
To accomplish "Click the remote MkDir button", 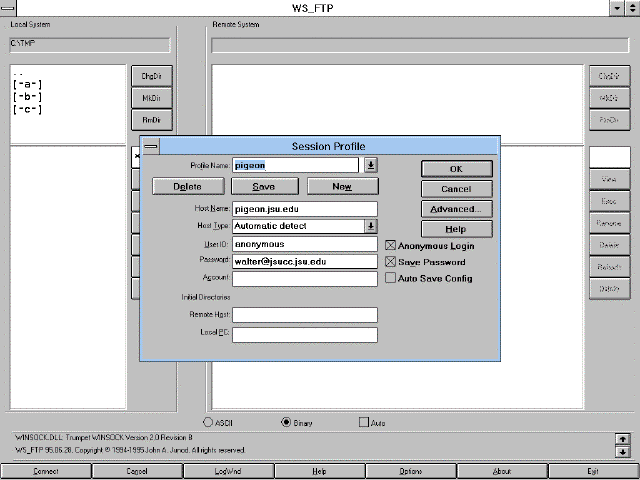I will tap(609, 98).
